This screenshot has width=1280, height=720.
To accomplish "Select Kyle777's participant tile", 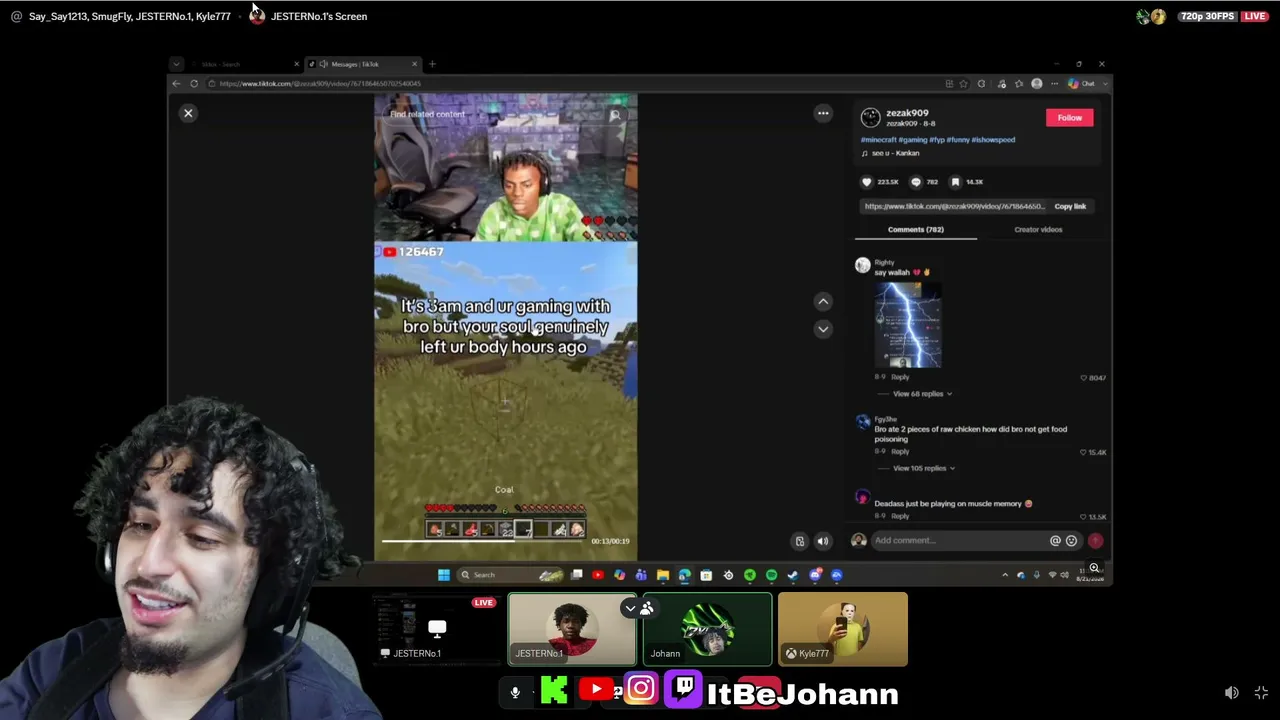I will coord(843,629).
